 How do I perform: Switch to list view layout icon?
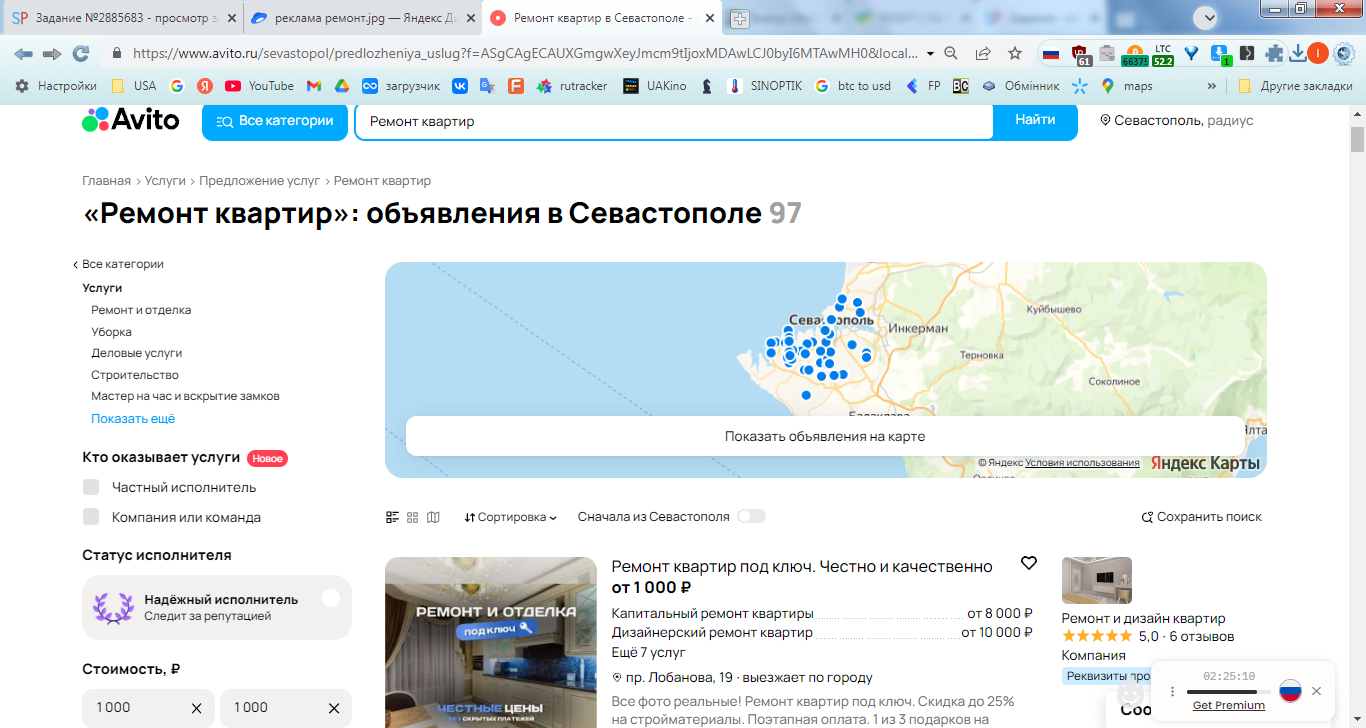(x=393, y=517)
